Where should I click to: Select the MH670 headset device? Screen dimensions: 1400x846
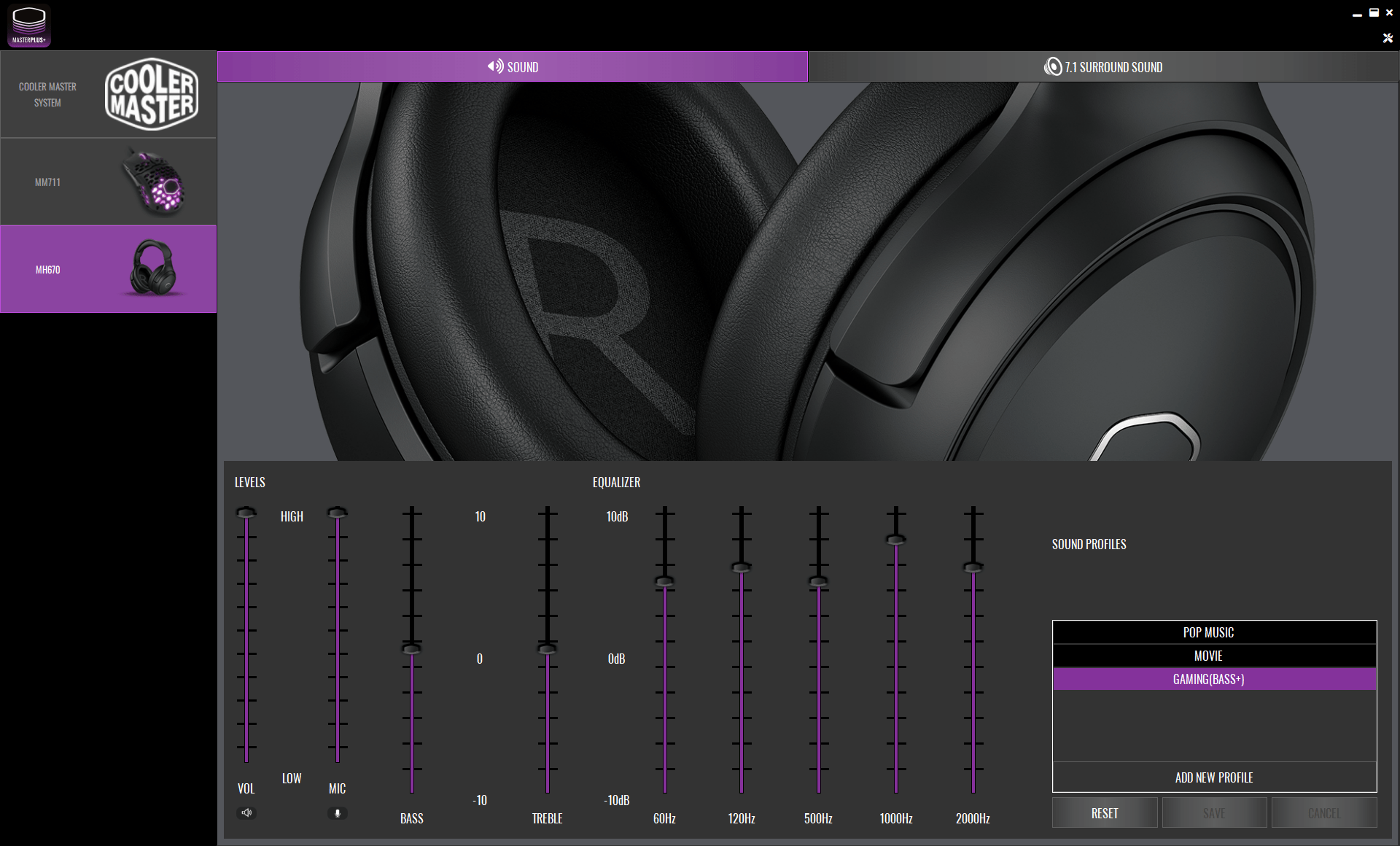click(x=108, y=269)
